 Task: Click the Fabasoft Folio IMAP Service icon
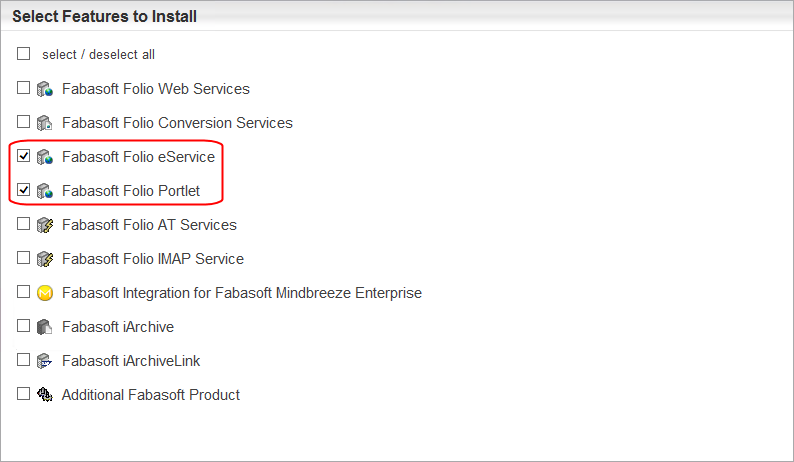click(x=44, y=259)
